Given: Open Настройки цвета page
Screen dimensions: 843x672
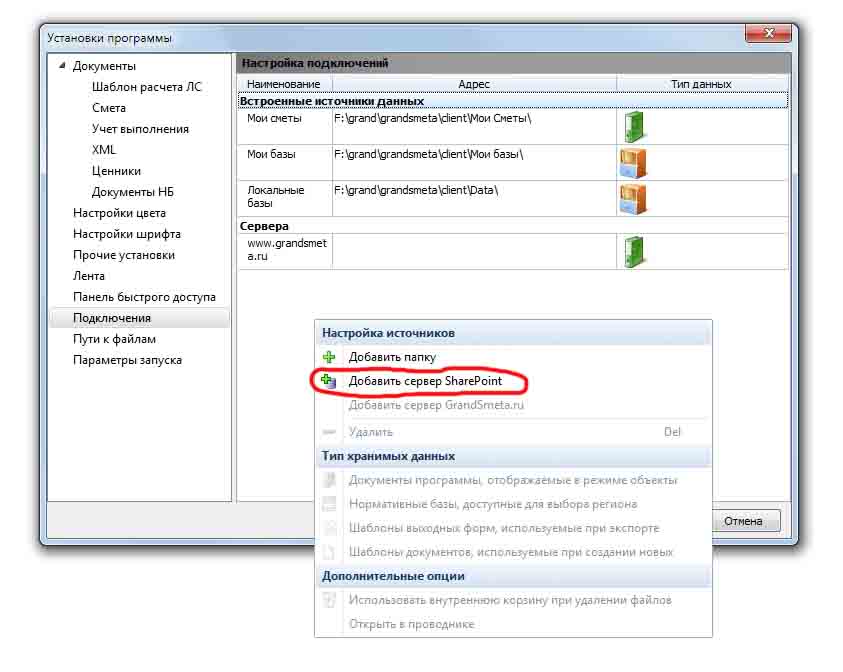Looking at the screenshot, I should click(x=119, y=213).
